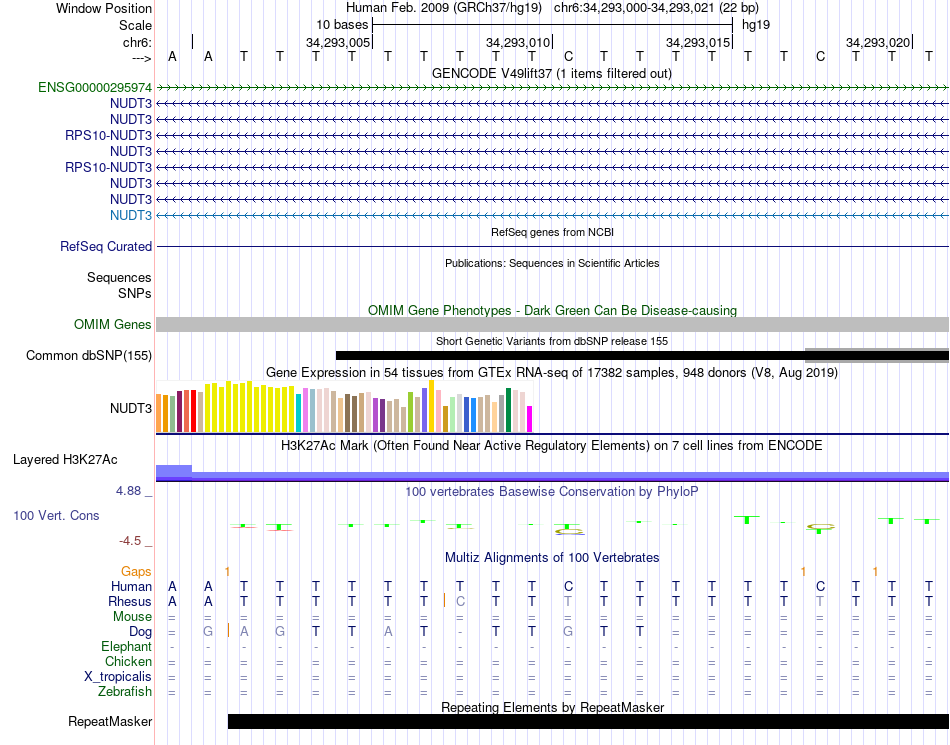Click Publications: Sequences in Scientific Articles title

(552, 263)
